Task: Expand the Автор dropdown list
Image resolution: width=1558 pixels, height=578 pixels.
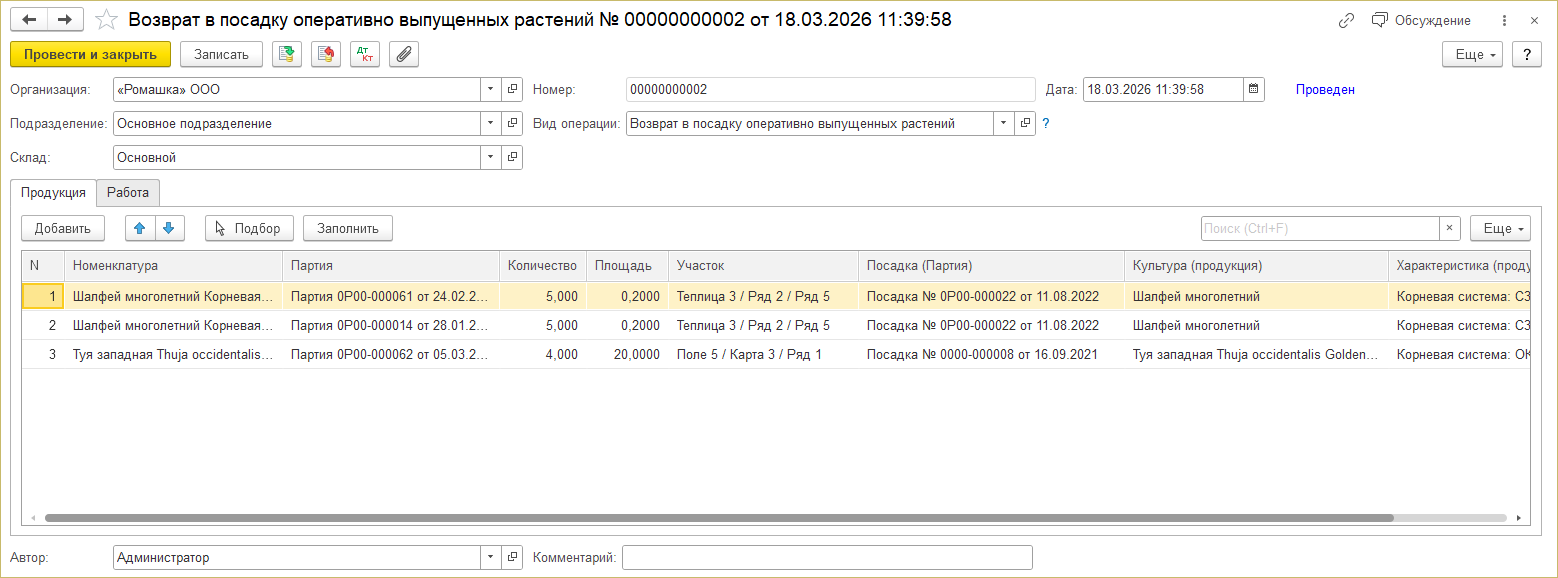Action: tap(490, 558)
